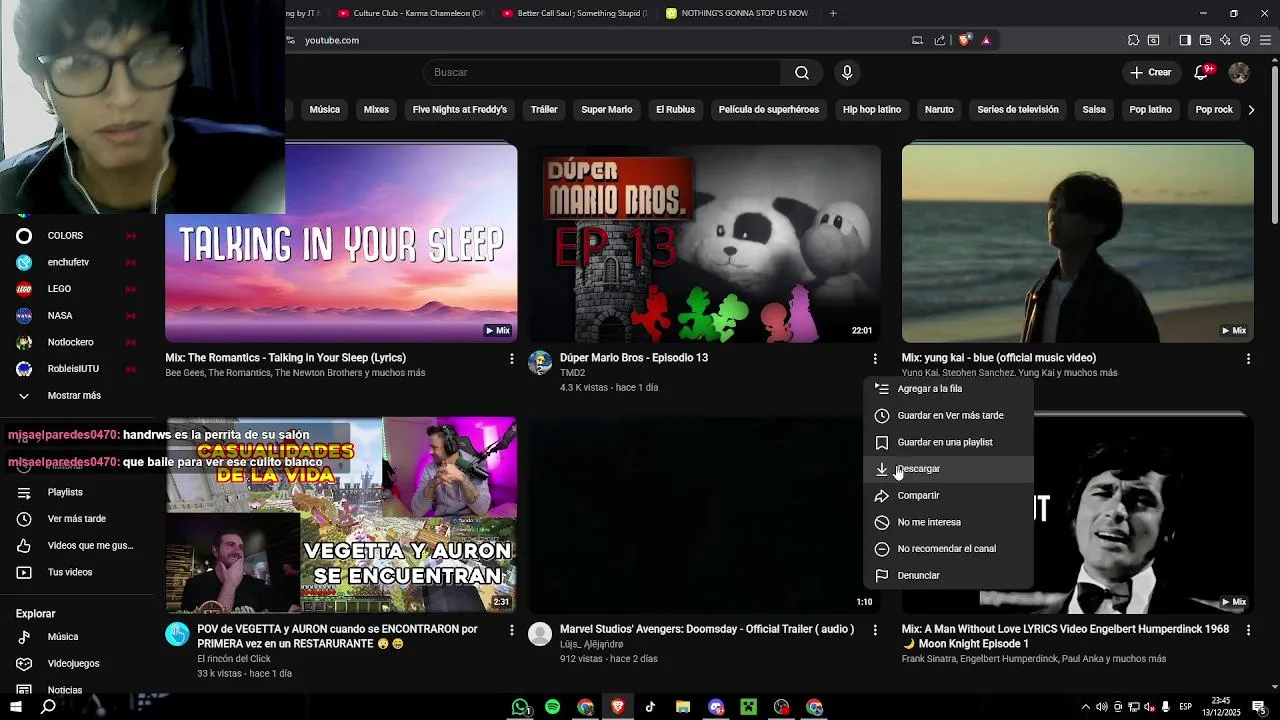Select Guardar en una playlist

point(948,442)
